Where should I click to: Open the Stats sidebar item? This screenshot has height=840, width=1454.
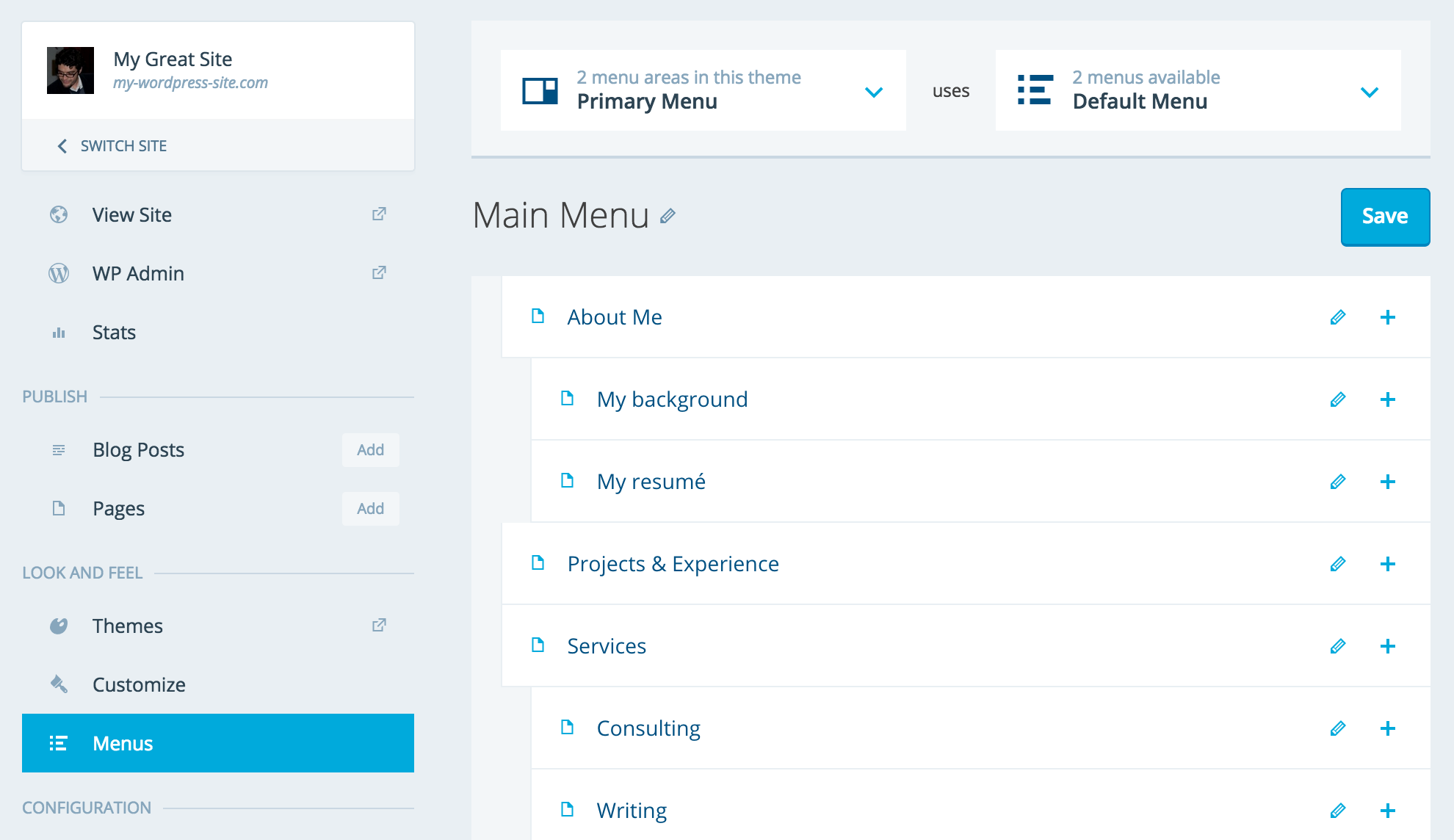(114, 332)
